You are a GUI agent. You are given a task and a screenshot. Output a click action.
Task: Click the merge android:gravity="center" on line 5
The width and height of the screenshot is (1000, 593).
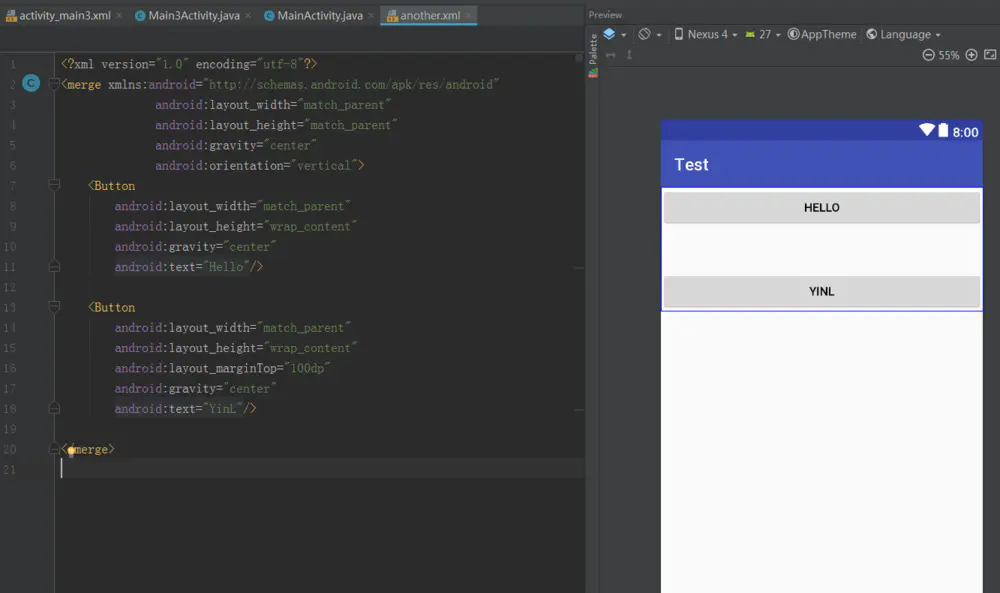pyautogui.click(x=235, y=145)
